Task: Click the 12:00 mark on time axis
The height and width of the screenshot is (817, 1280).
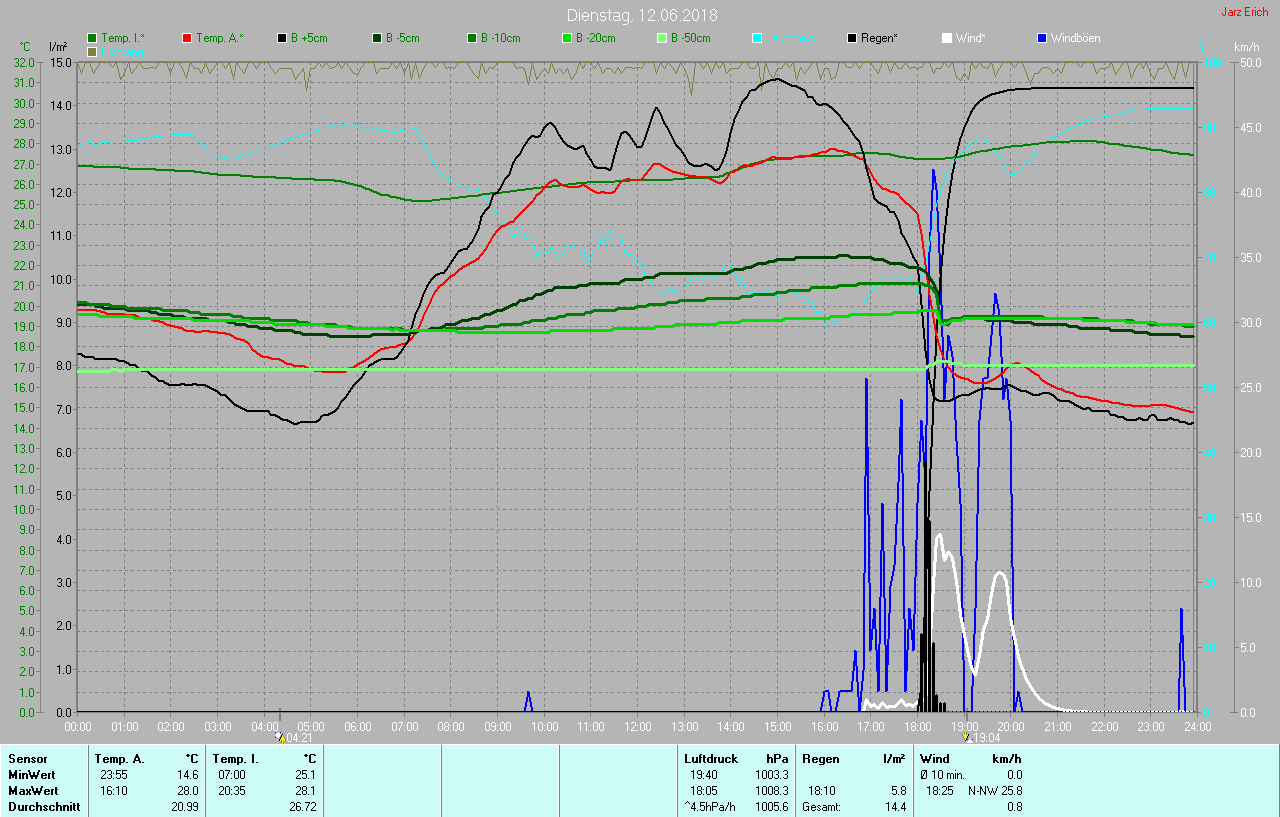Action: pos(637,727)
